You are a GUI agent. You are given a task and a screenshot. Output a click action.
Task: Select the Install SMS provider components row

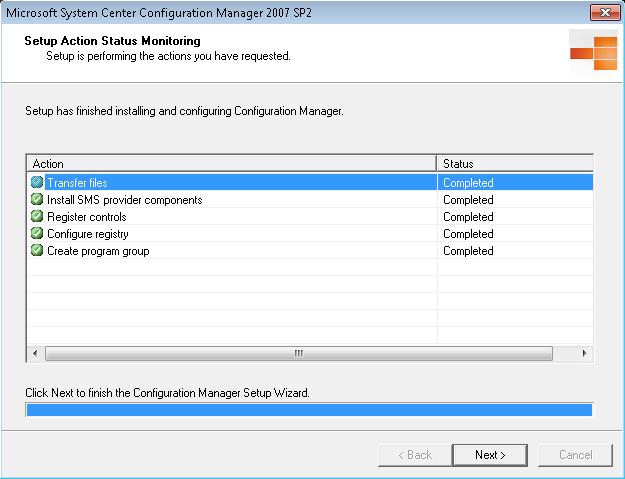[311, 199]
